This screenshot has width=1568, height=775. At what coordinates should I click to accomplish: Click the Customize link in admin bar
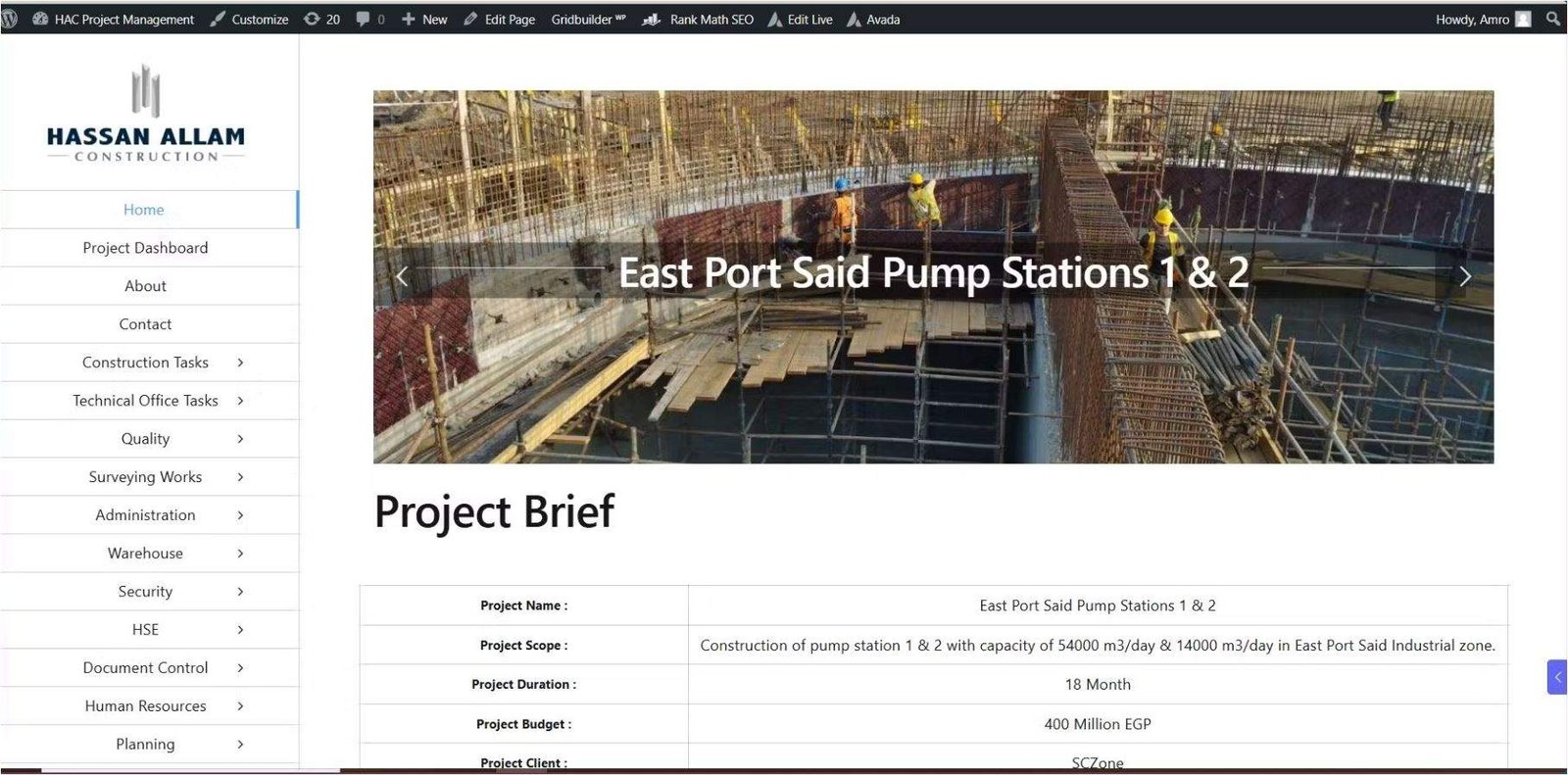click(x=250, y=19)
